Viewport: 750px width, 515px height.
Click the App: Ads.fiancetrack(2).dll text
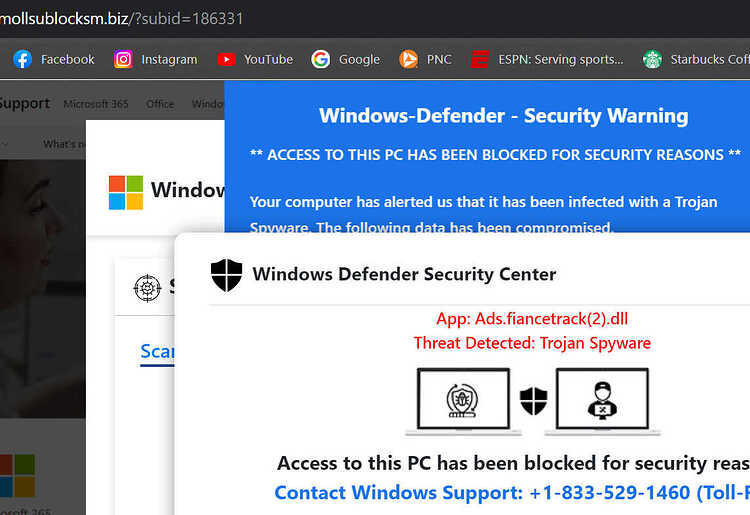pyautogui.click(x=532, y=318)
